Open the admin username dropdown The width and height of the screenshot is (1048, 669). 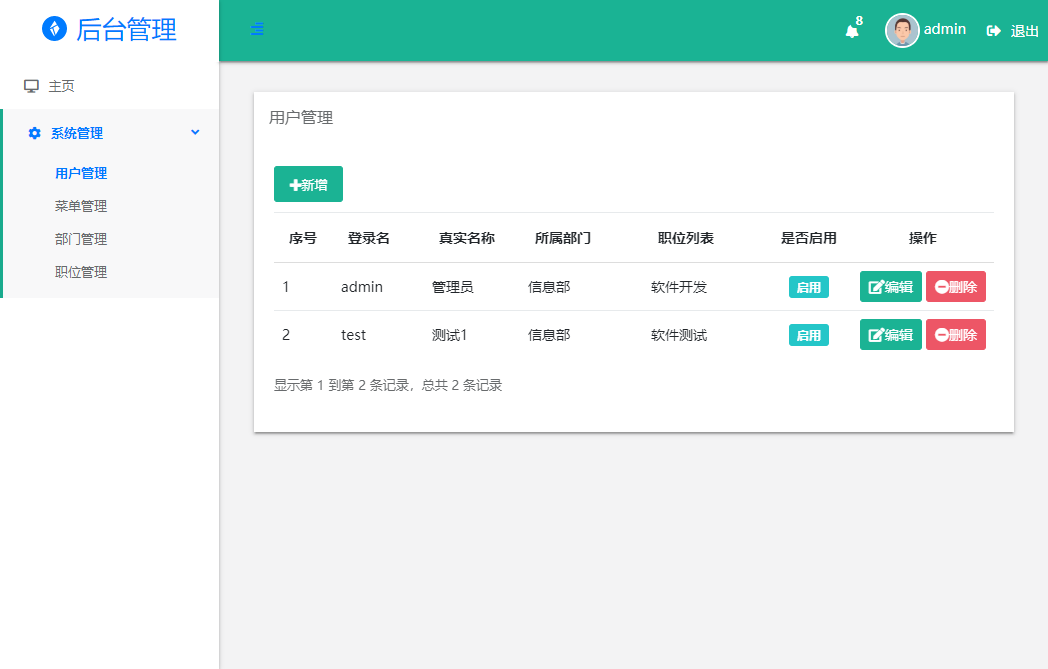click(944, 29)
